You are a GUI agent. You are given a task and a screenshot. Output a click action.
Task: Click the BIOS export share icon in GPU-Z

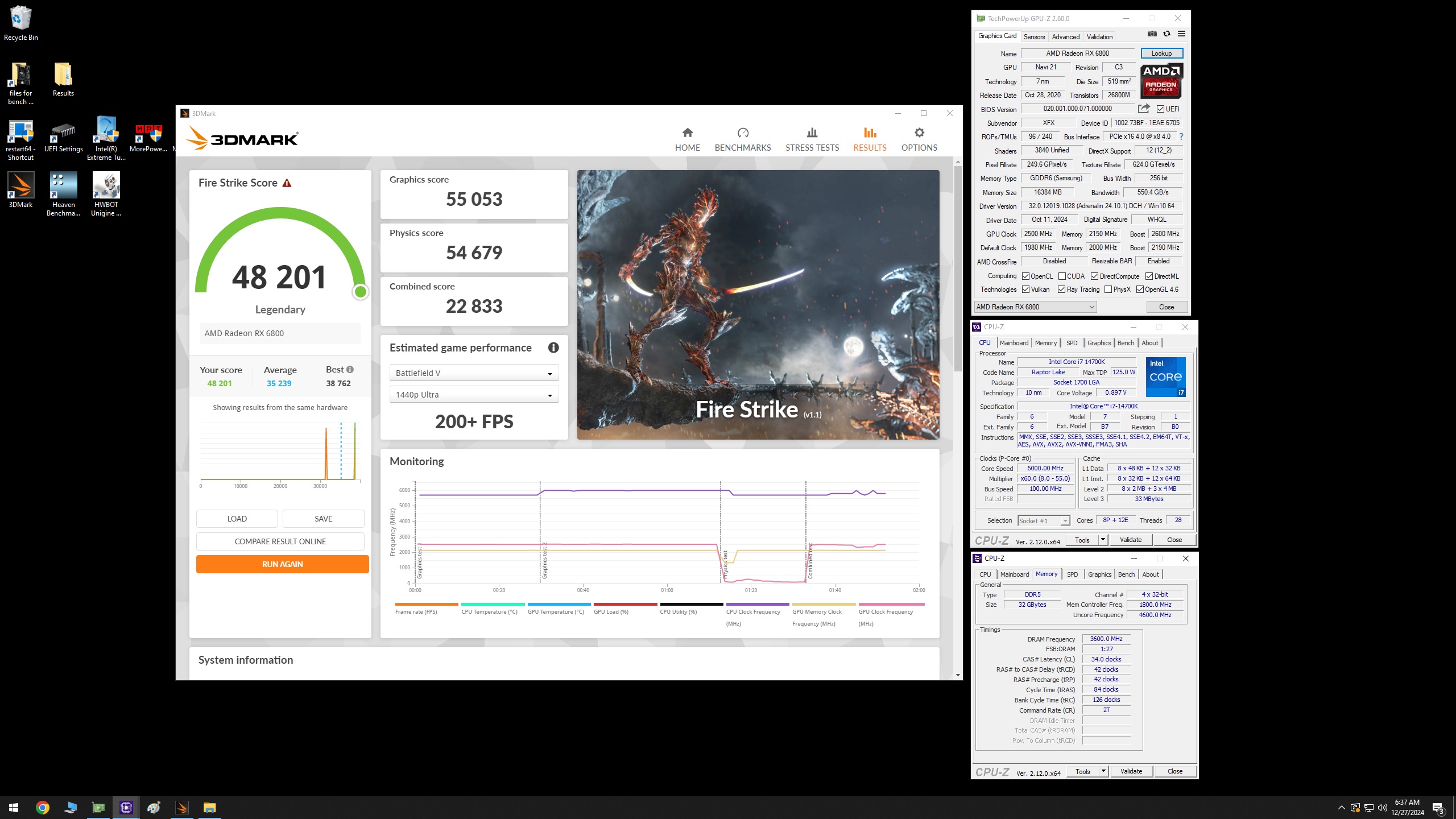pos(1144,109)
